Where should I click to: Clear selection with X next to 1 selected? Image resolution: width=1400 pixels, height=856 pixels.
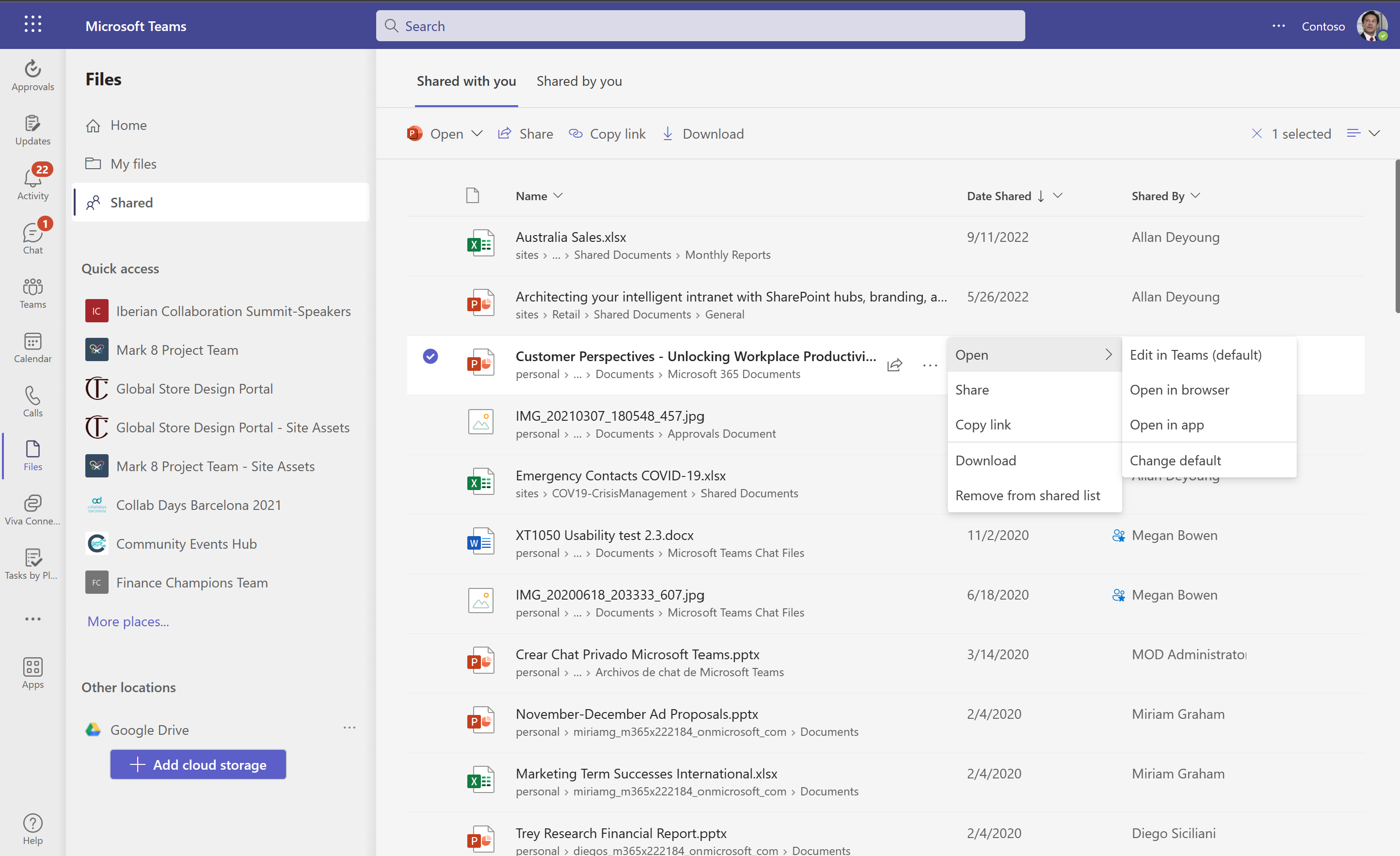click(1256, 133)
